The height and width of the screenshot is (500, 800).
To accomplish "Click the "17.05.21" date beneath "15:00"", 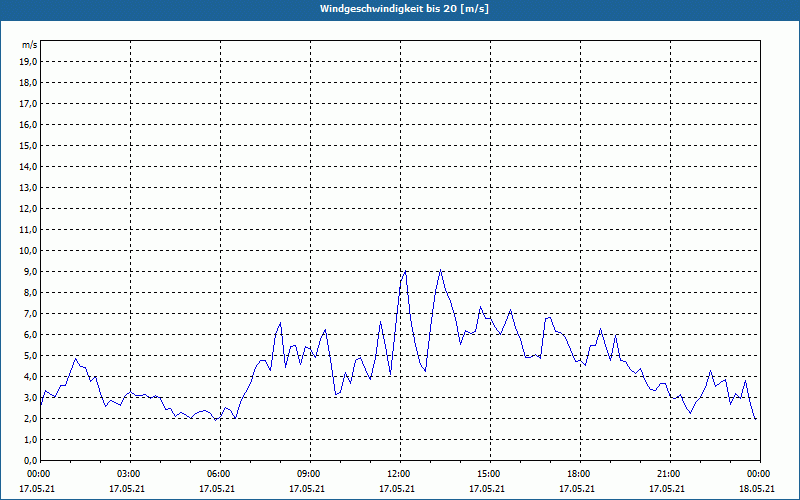I will click(x=487, y=488).
